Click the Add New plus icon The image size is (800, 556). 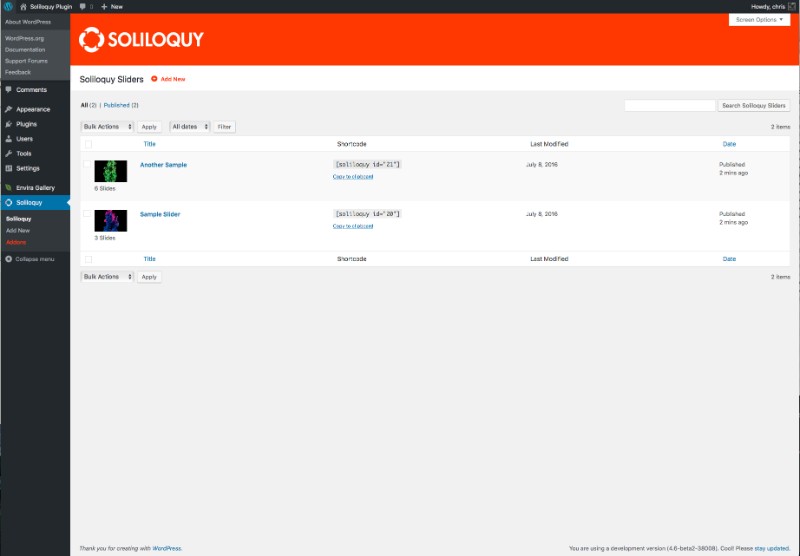click(x=154, y=79)
